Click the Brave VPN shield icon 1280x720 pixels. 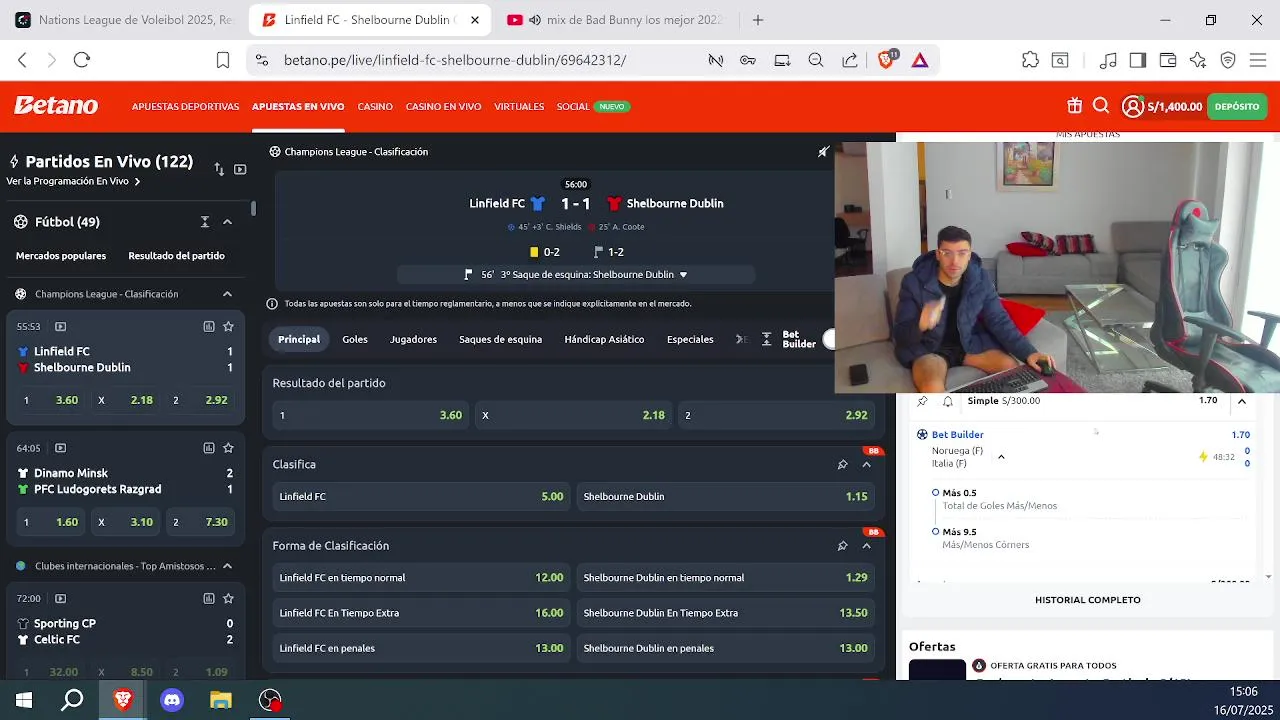(1228, 60)
